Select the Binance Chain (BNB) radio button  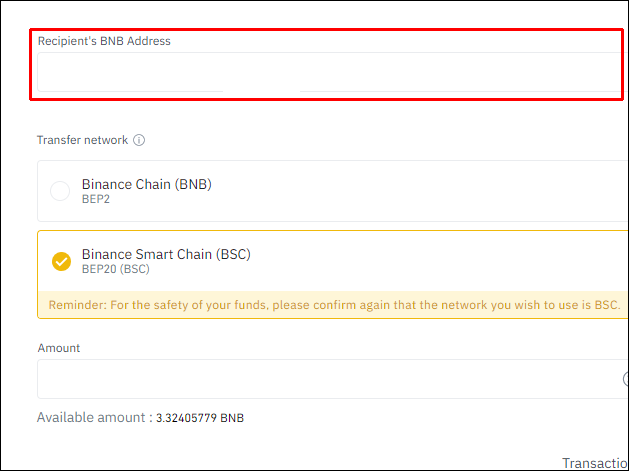60,191
